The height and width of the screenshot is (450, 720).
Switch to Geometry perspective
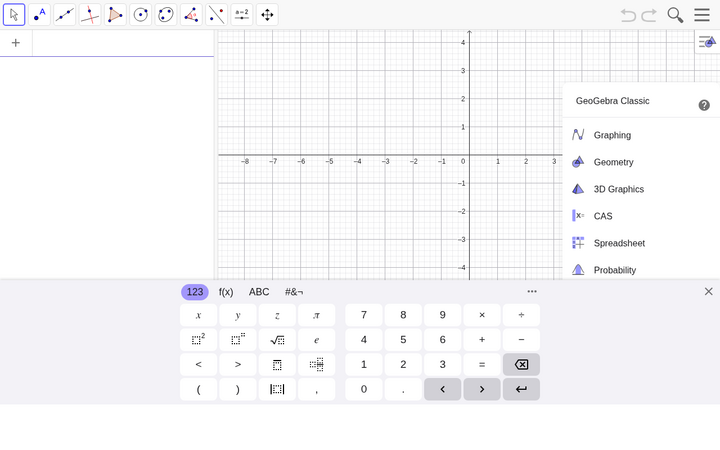641,162
